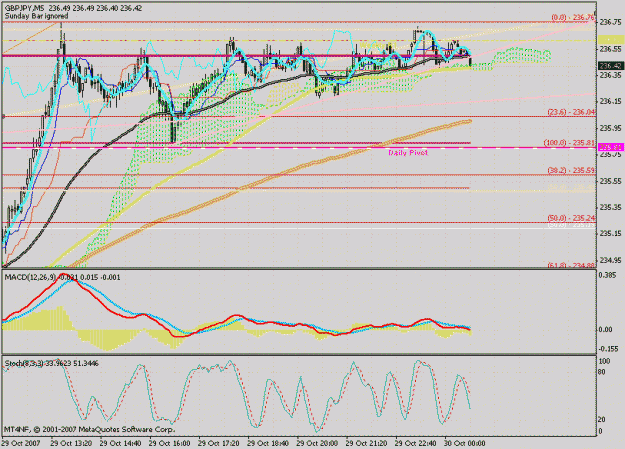The image size is (625, 449).
Task: Click the '30 Oct 00:00' time axis label
Action: tap(465, 443)
